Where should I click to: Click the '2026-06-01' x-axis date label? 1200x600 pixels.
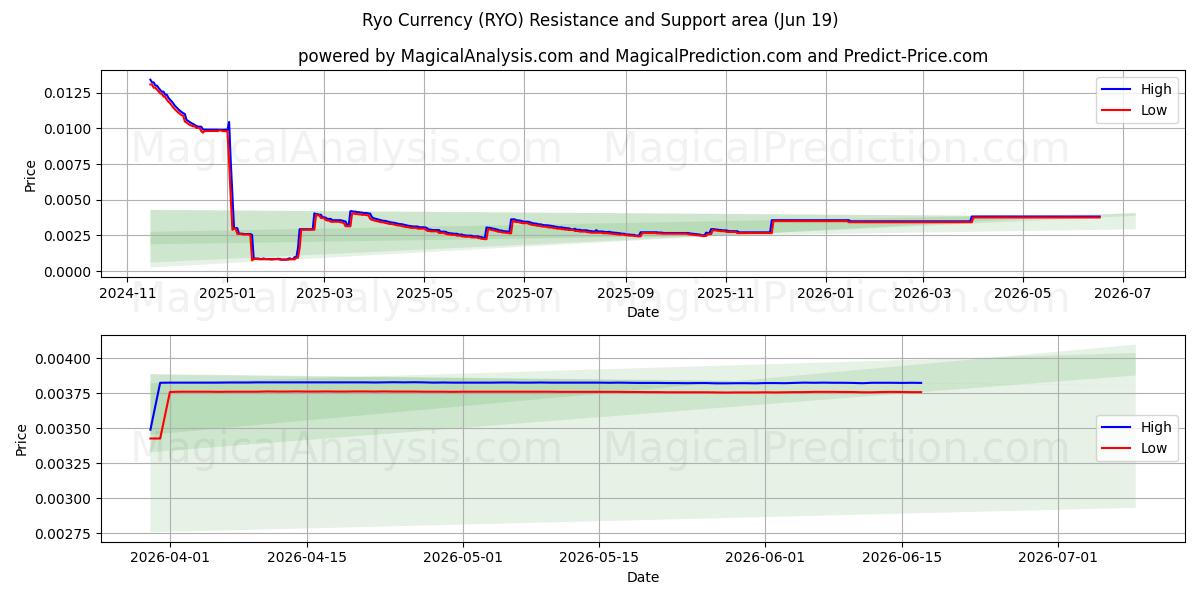click(x=766, y=557)
